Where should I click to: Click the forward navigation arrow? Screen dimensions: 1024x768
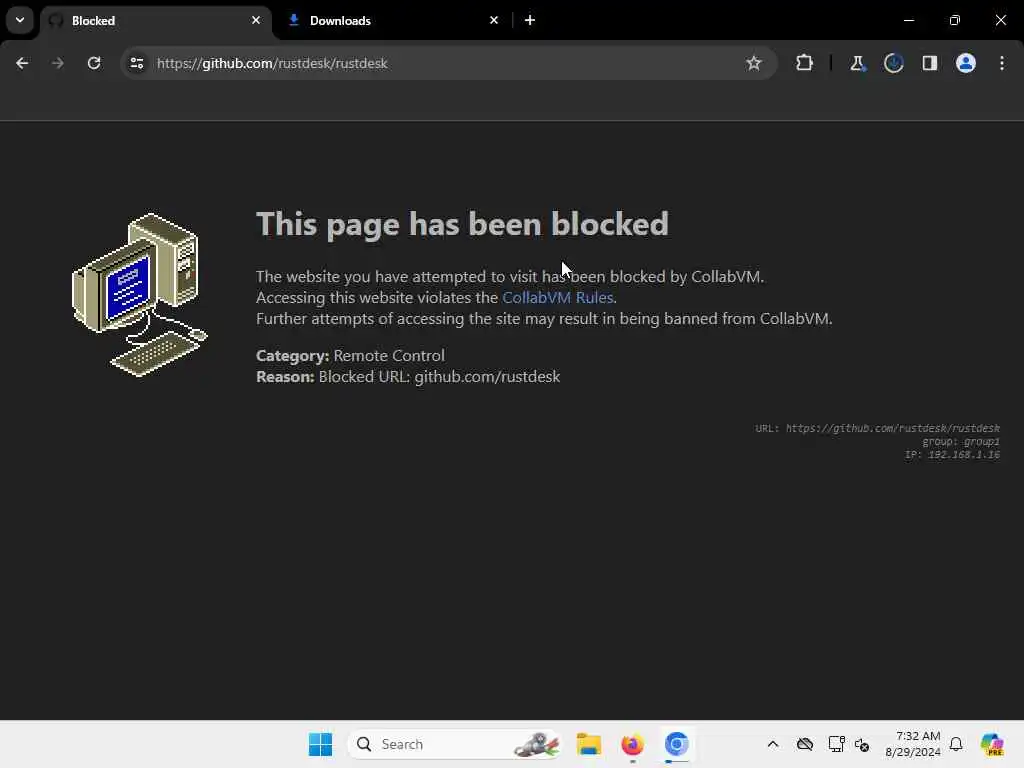click(x=57, y=63)
